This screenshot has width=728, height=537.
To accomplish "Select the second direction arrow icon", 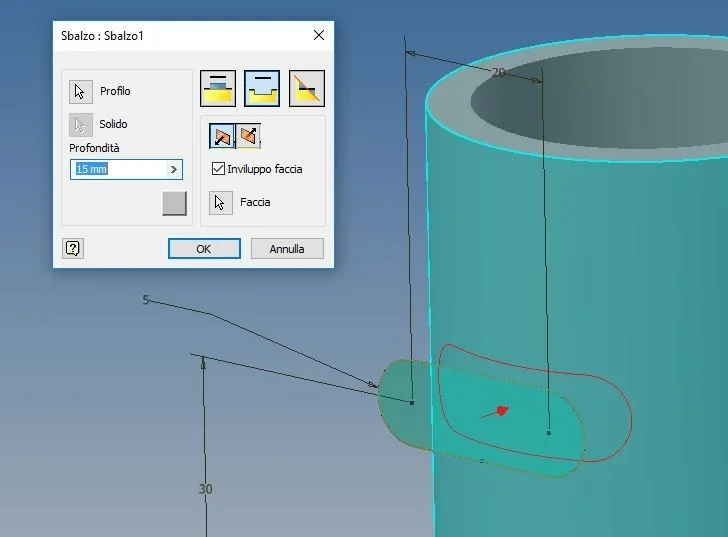I will pos(248,136).
